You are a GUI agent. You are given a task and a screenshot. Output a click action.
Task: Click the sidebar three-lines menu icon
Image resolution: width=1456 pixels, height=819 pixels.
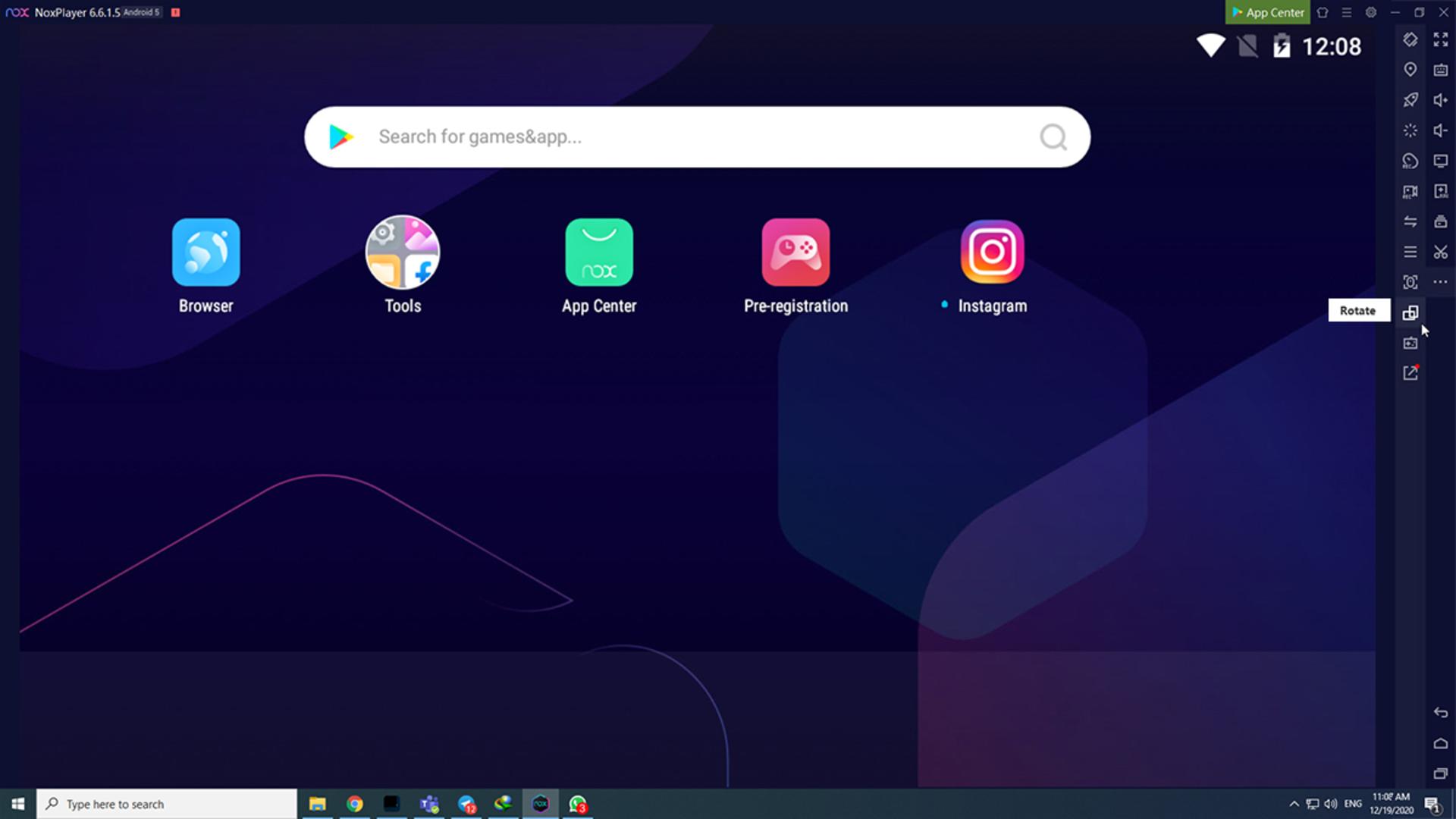pyautogui.click(x=1410, y=252)
